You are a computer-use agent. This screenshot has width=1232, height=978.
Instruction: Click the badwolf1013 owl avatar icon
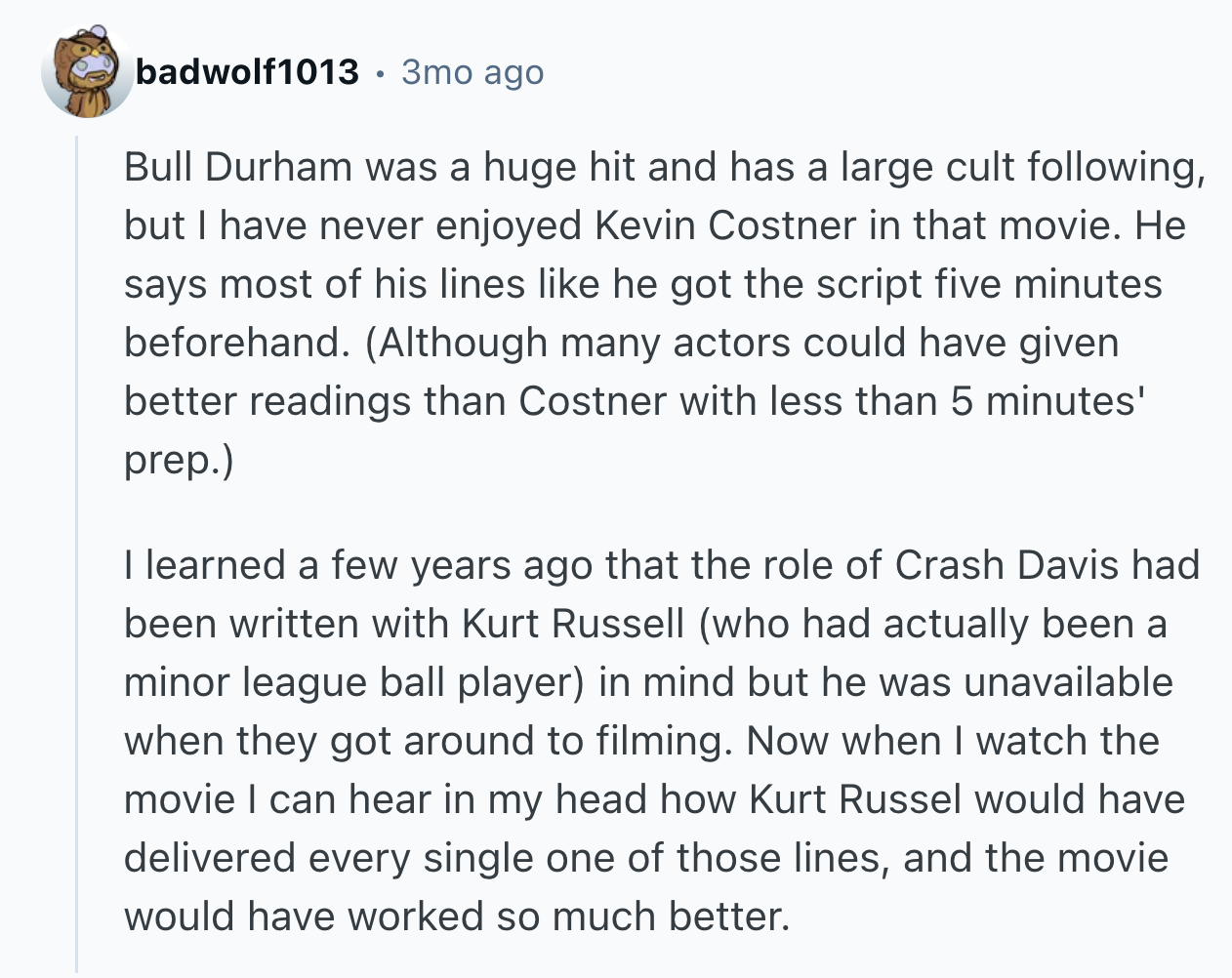(x=86, y=72)
